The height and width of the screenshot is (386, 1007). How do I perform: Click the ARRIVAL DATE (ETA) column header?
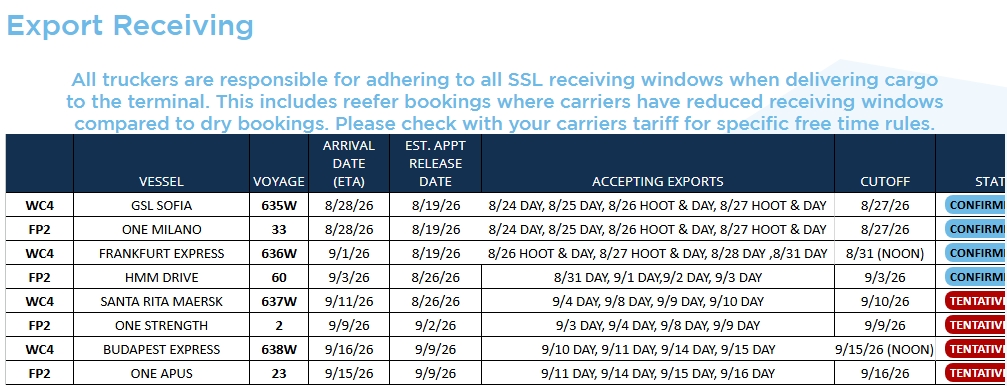(x=349, y=164)
